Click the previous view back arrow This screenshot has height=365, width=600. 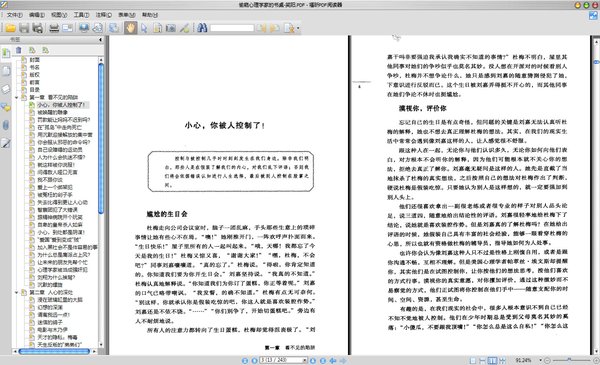click(x=333, y=360)
